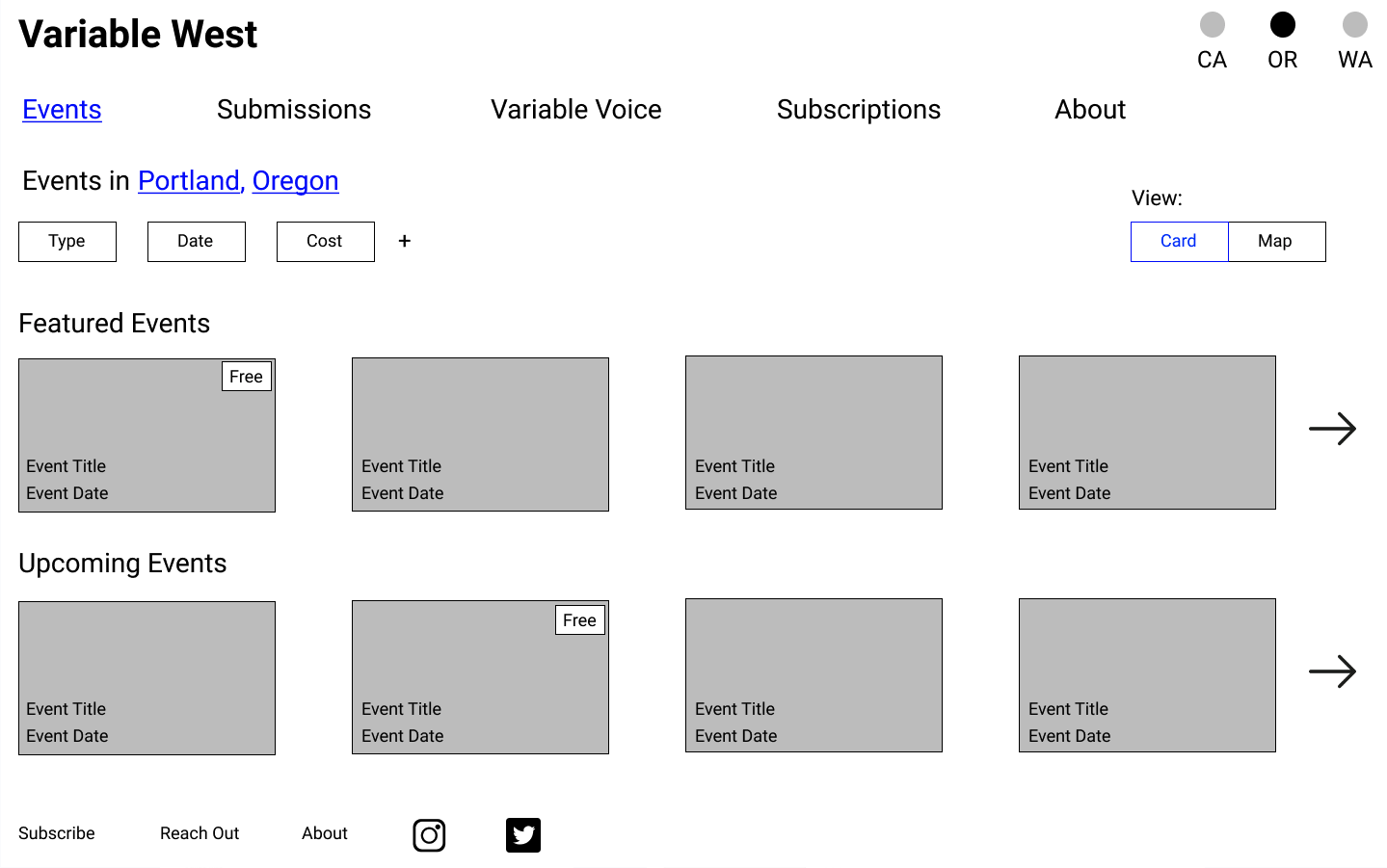Viewport: 1387px width, 868px height.
Task: Go to the Events nav tab
Action: pyautogui.click(x=62, y=110)
